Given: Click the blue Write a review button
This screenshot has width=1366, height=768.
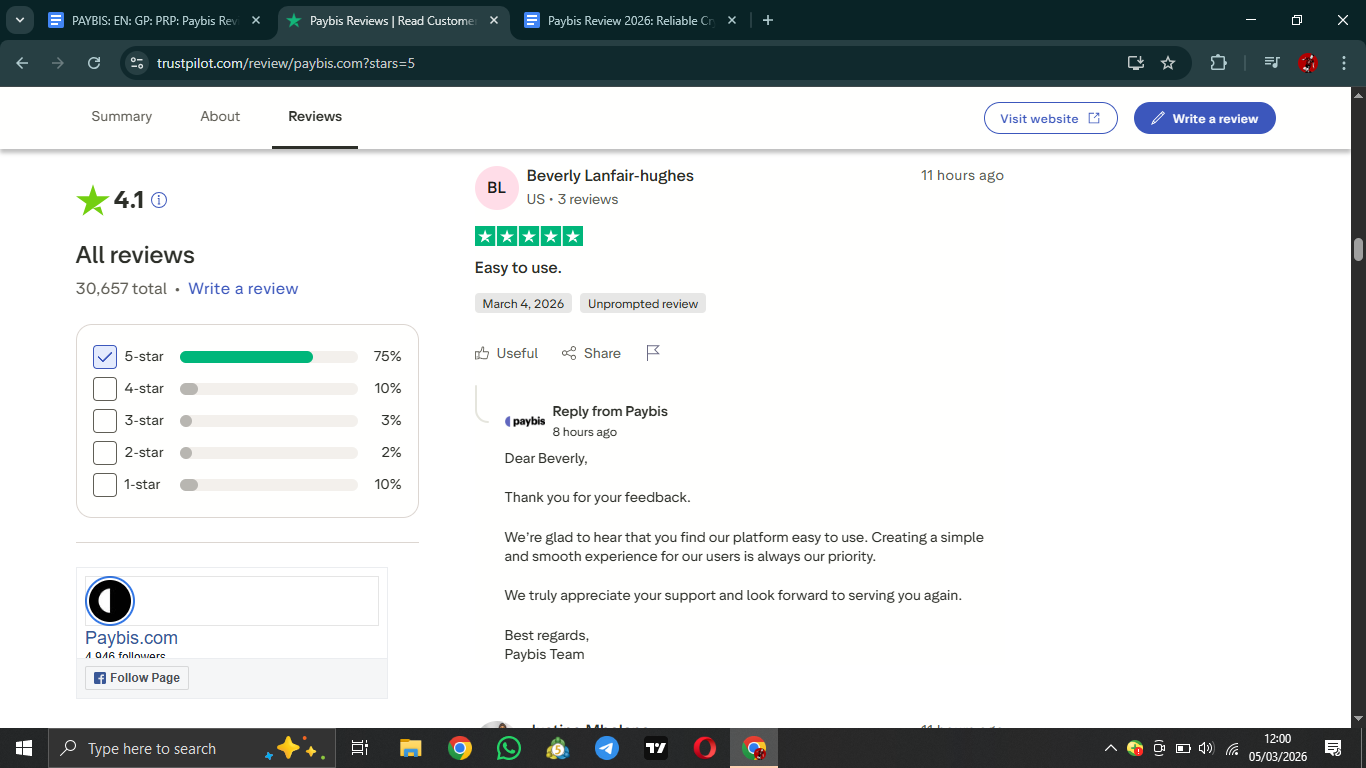Looking at the screenshot, I should [x=1204, y=118].
